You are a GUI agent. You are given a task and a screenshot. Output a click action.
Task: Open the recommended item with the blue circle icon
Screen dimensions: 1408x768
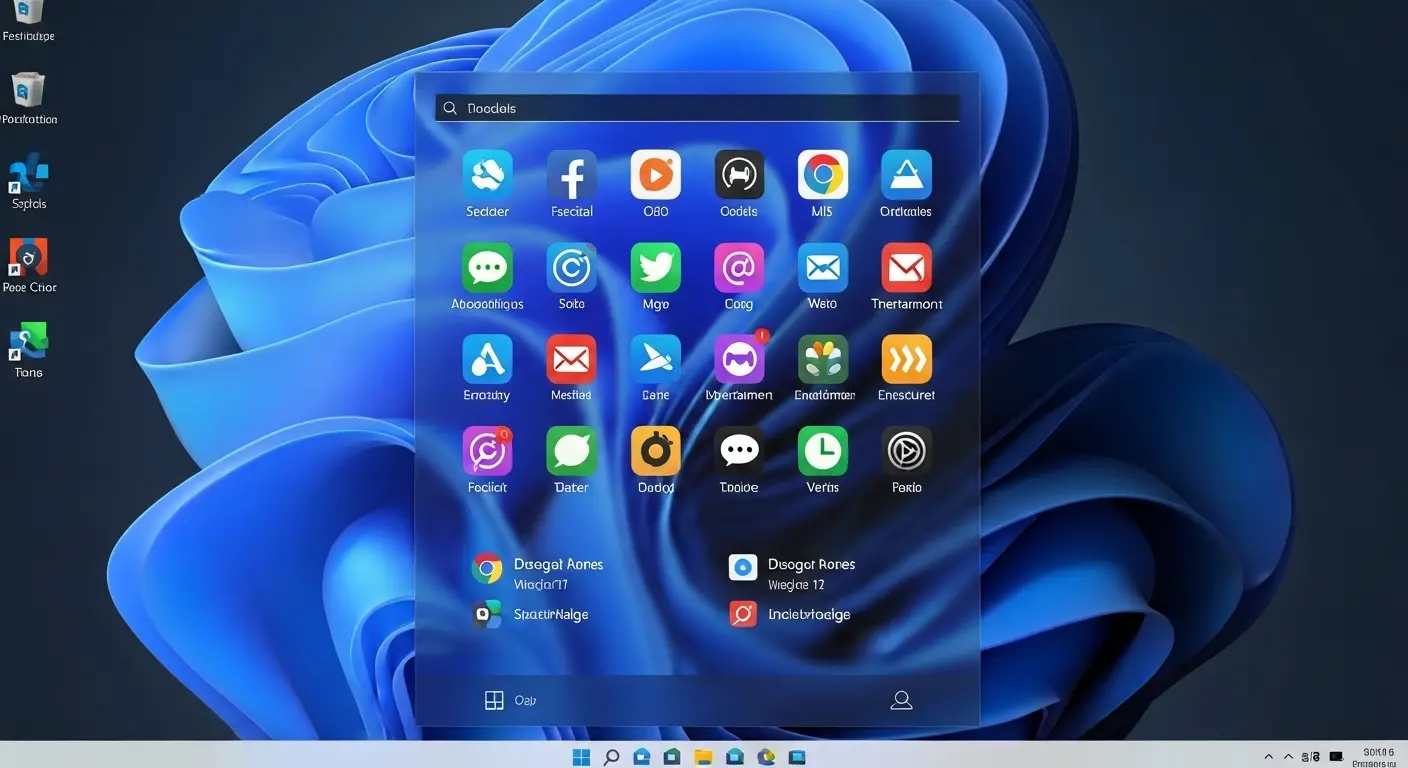point(792,573)
